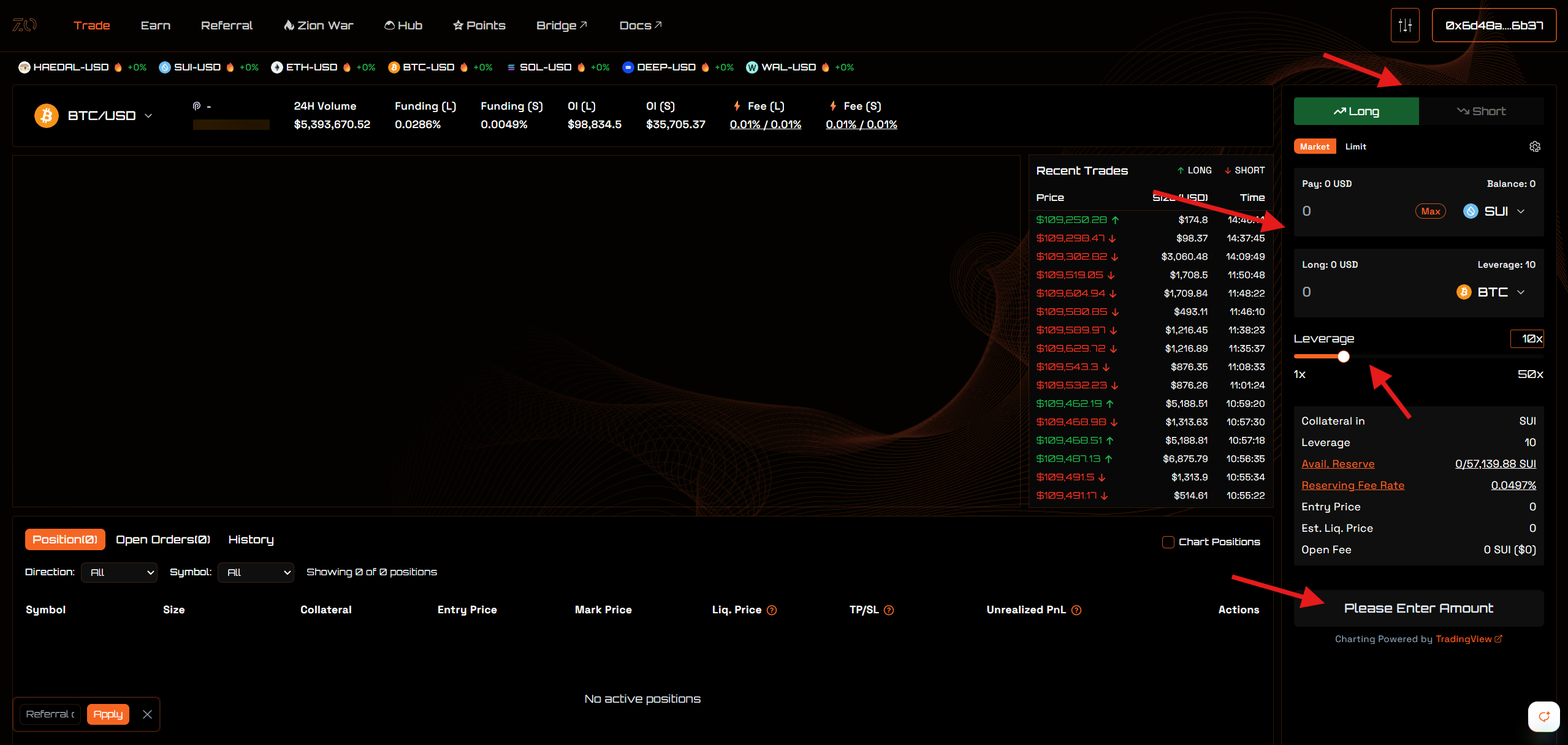Open the Direction filter dropdown
Screen dimensions: 1568x745
tap(120, 572)
